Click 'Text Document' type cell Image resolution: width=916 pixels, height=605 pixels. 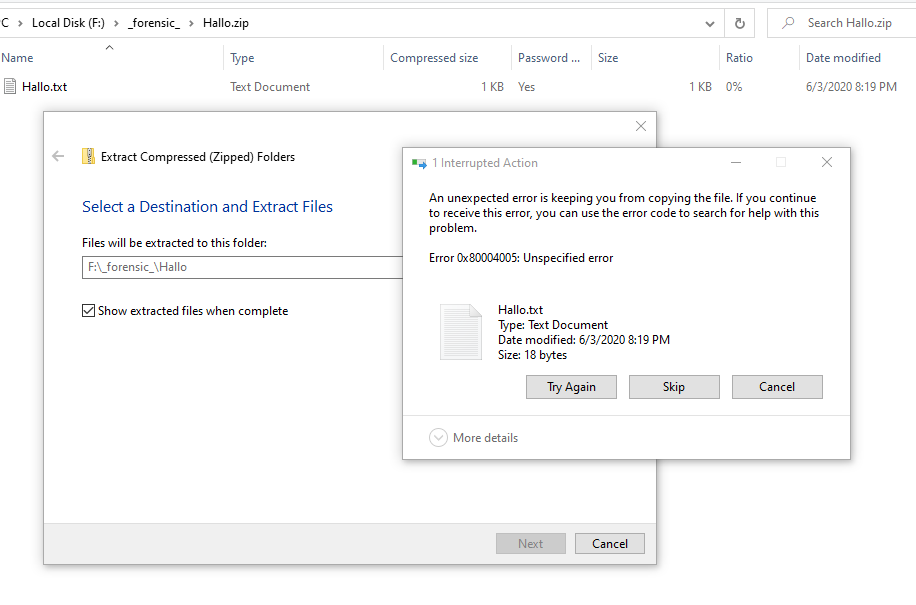pyautogui.click(x=270, y=86)
